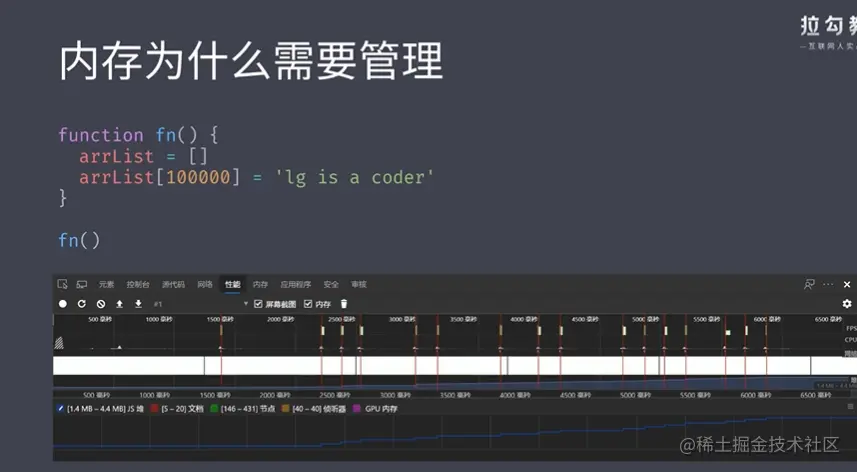Select the 性能 tab
Viewport: 857px width, 472px height.
click(x=233, y=284)
